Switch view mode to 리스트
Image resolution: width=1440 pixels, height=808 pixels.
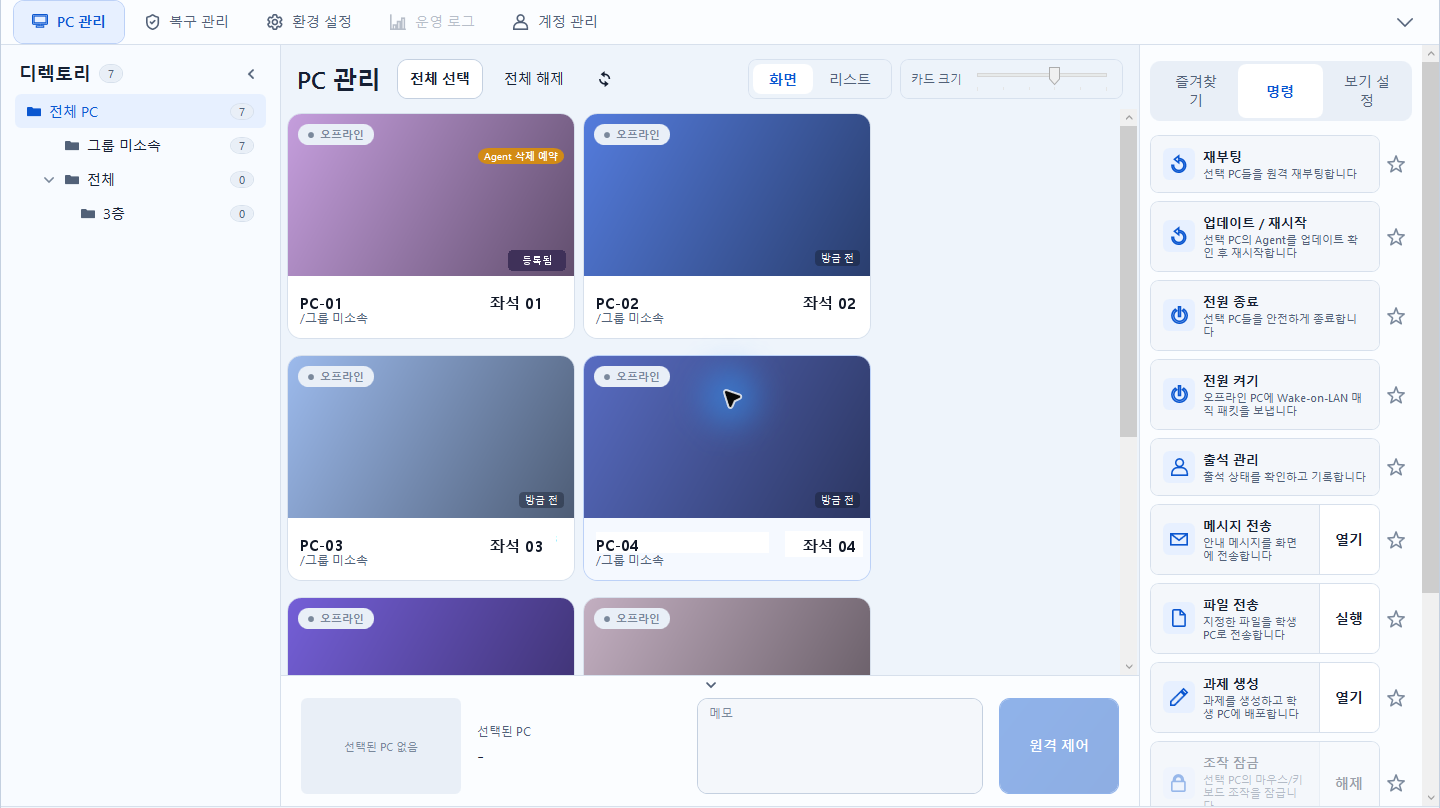(x=850, y=79)
